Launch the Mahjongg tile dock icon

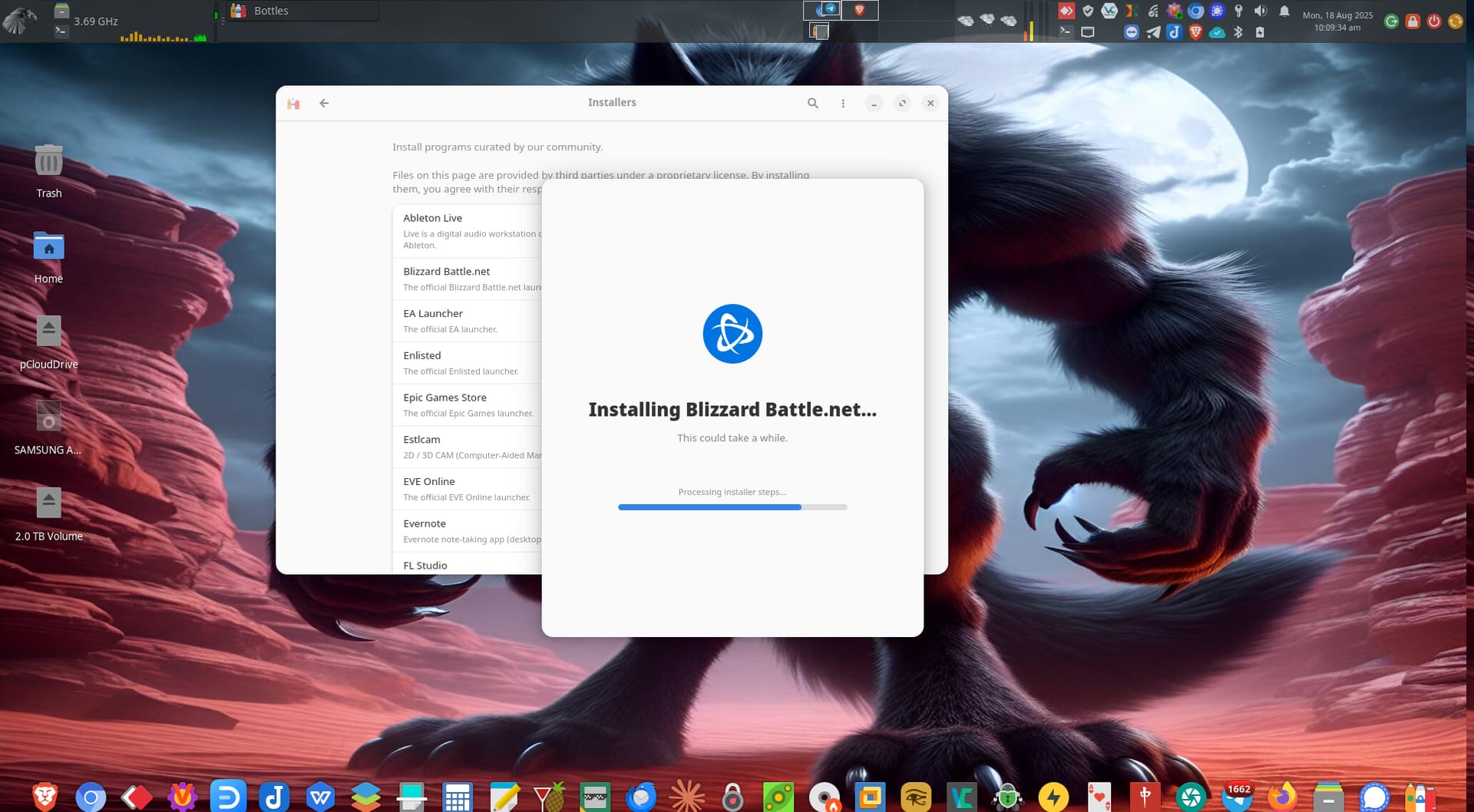point(1145,797)
